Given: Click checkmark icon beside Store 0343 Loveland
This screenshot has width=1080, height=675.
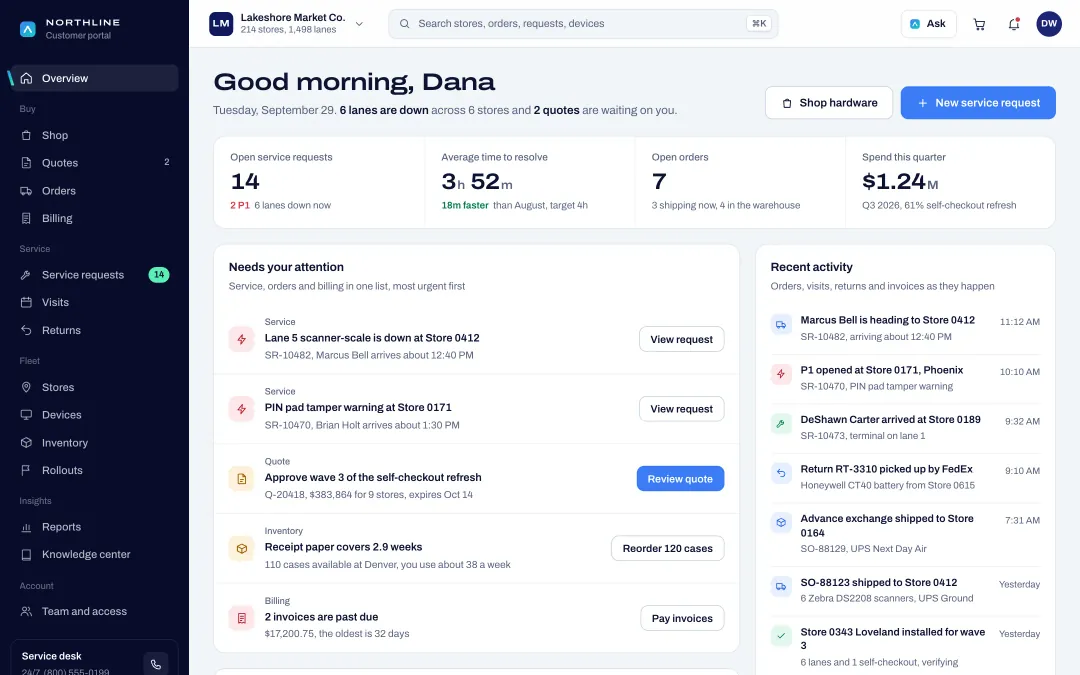Looking at the screenshot, I should click(x=781, y=636).
